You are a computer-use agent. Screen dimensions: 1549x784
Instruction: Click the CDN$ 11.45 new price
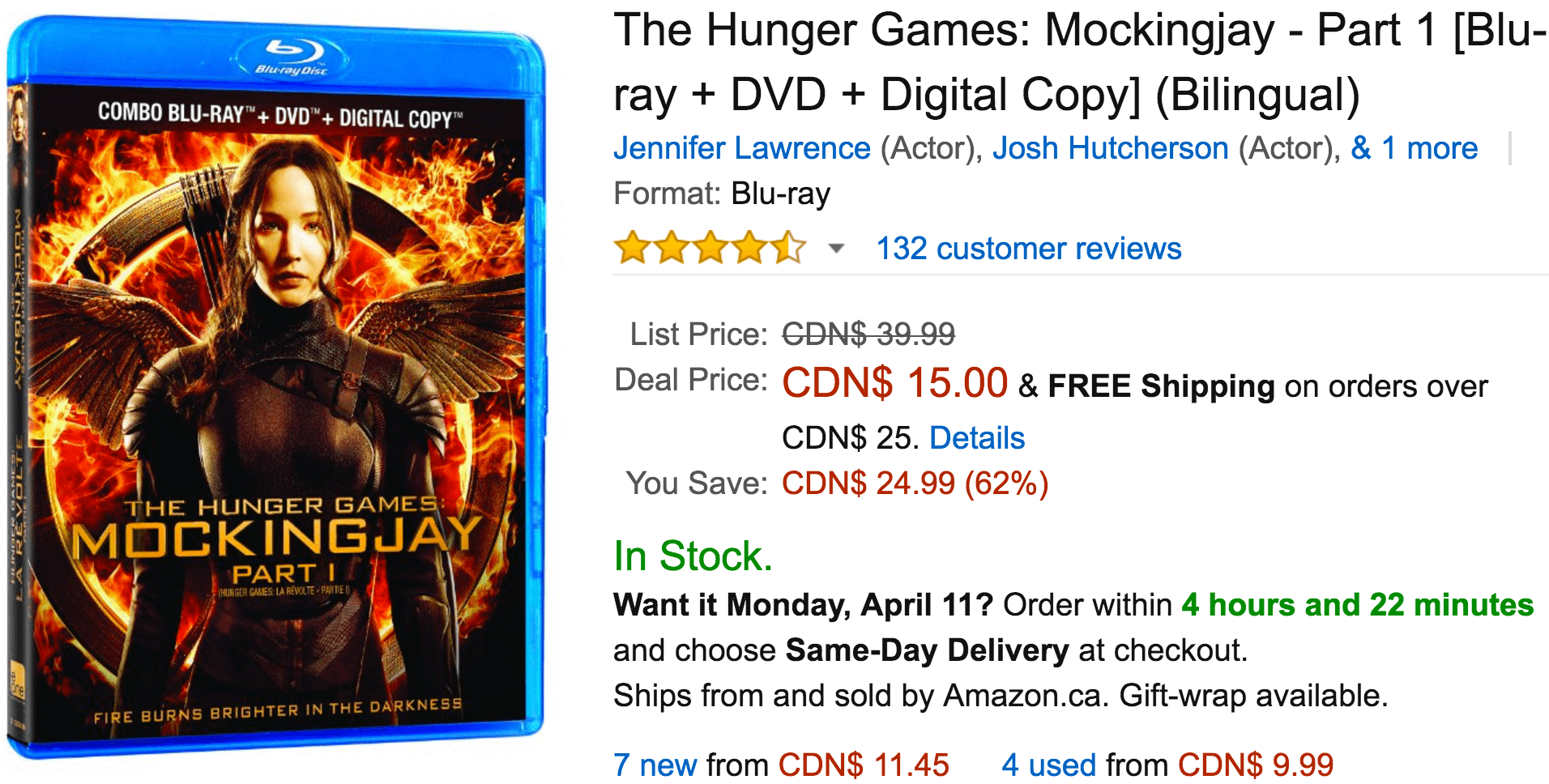tap(864, 765)
